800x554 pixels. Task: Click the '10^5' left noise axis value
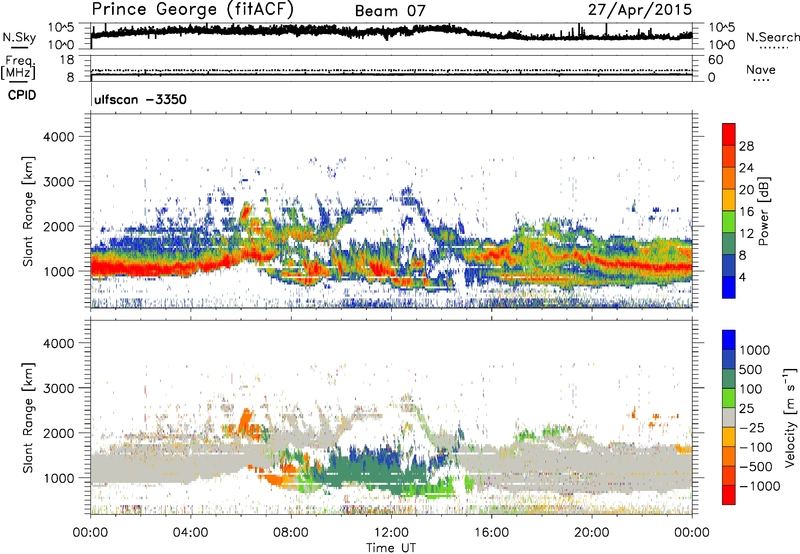pyautogui.click(x=61, y=28)
